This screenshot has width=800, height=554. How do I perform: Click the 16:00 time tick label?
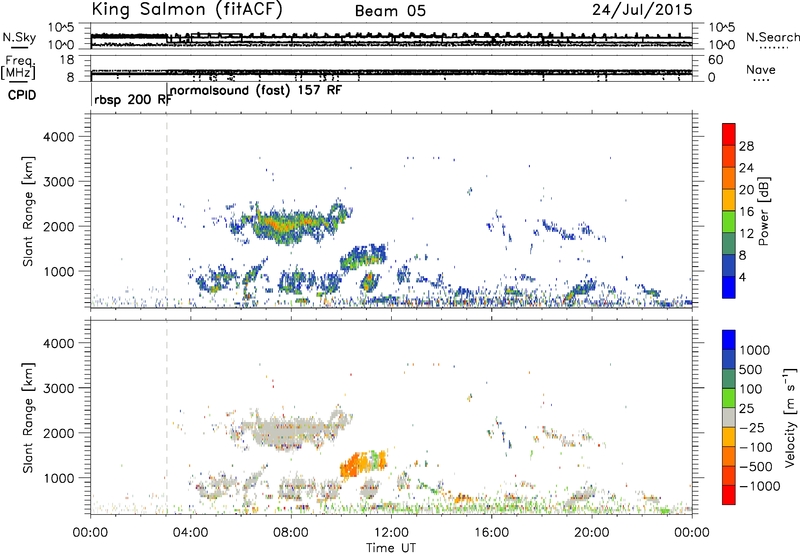click(491, 533)
